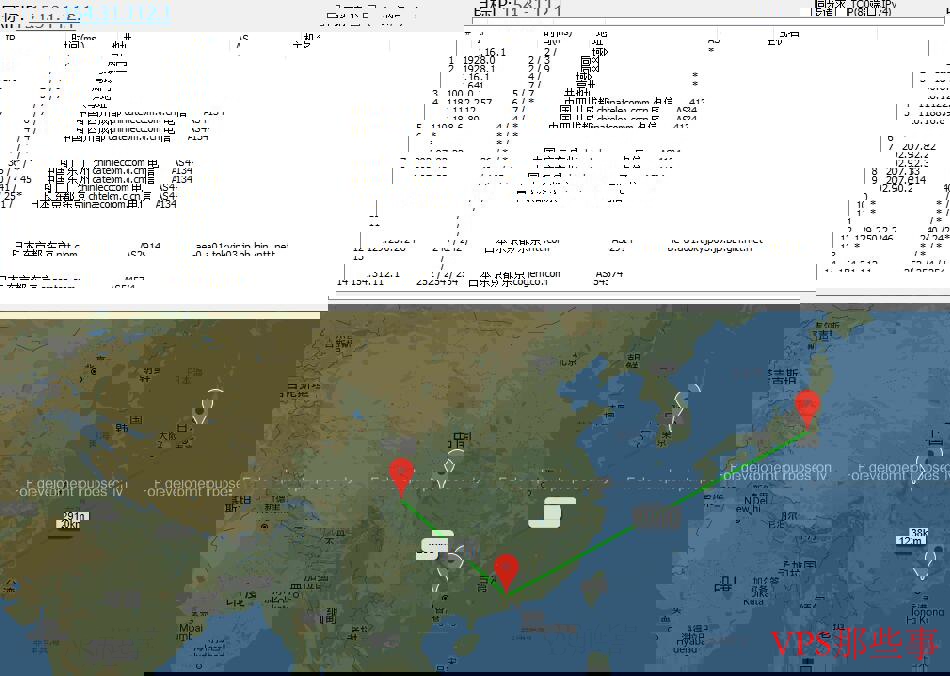Select the red marker in central China

402,476
